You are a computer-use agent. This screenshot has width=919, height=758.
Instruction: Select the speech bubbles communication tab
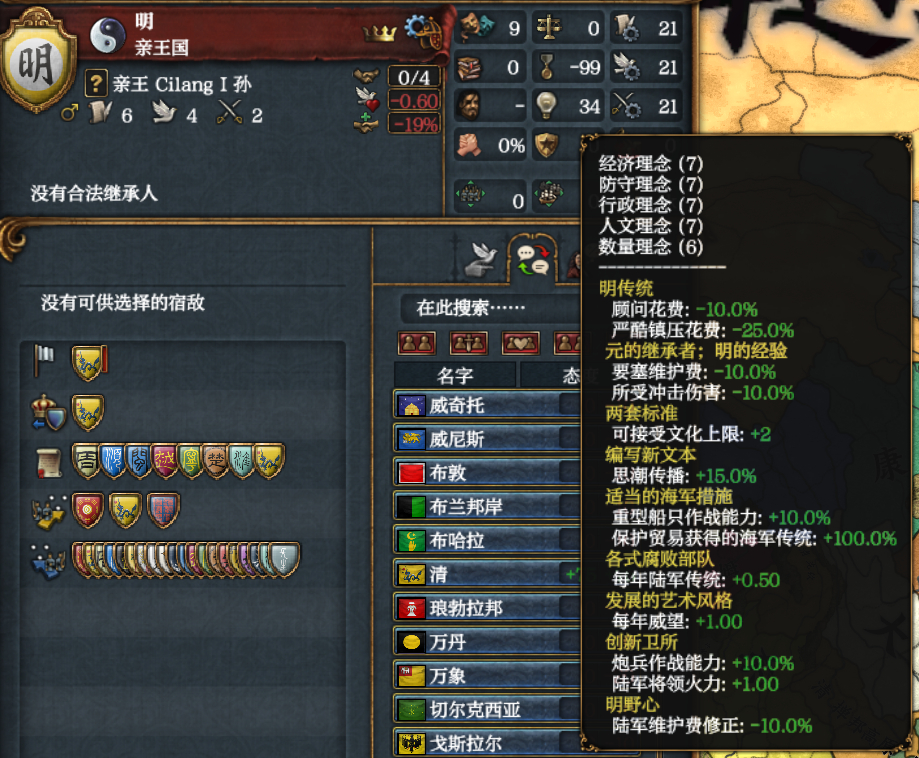pos(532,260)
